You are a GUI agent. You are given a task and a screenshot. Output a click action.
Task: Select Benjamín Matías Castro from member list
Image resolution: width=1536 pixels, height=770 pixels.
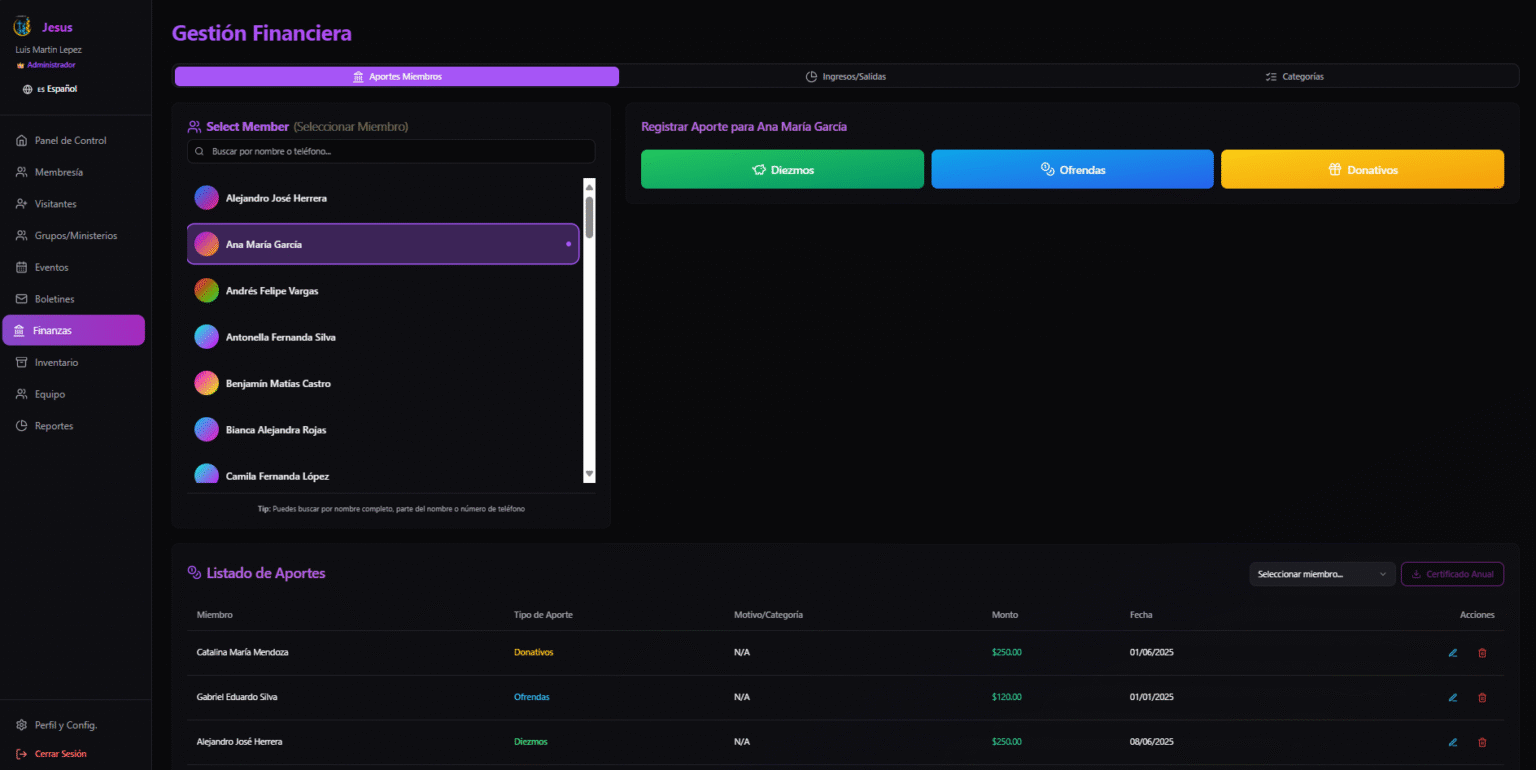[x=278, y=384]
